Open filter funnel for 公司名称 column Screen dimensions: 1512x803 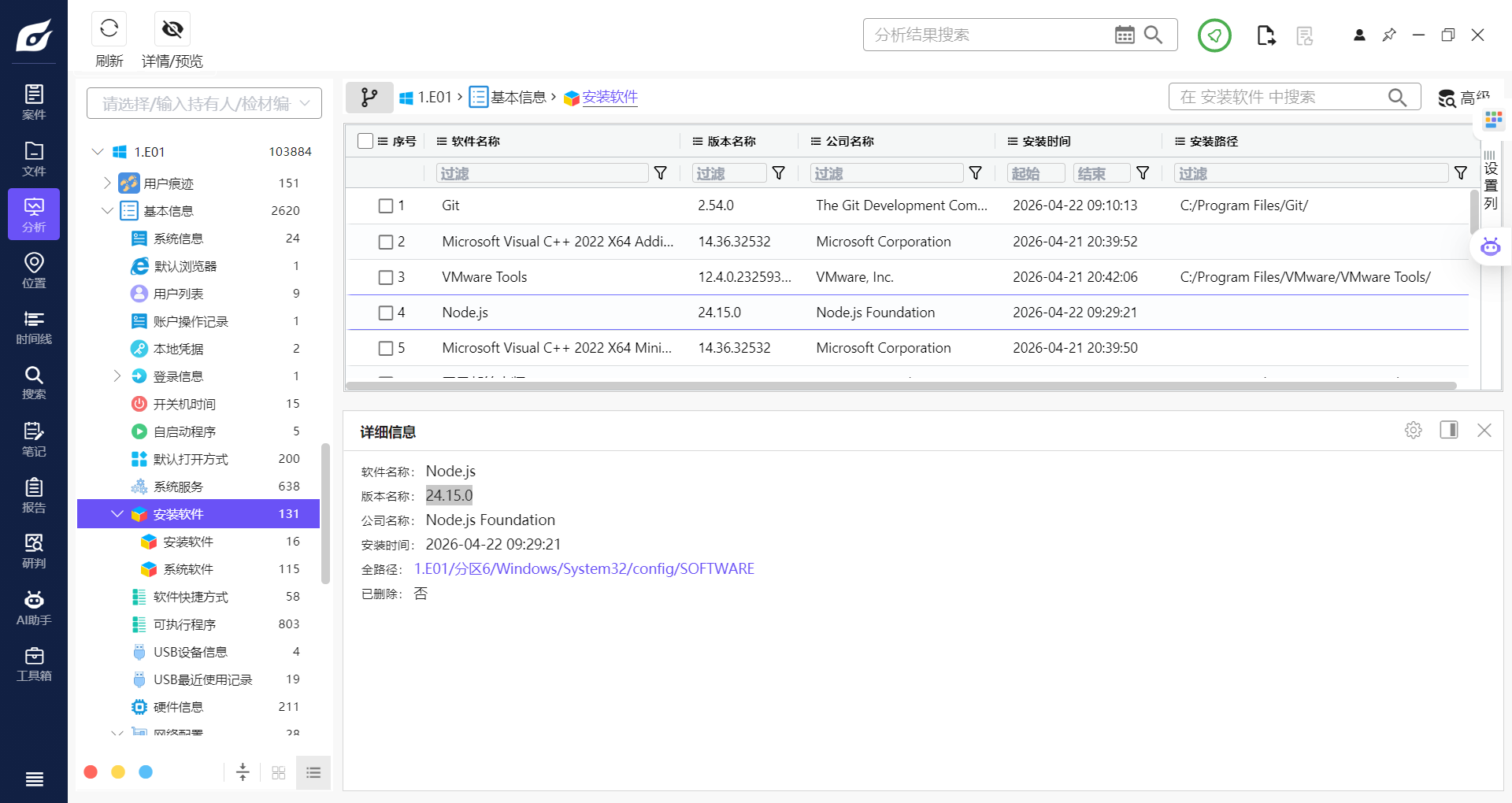tap(975, 173)
